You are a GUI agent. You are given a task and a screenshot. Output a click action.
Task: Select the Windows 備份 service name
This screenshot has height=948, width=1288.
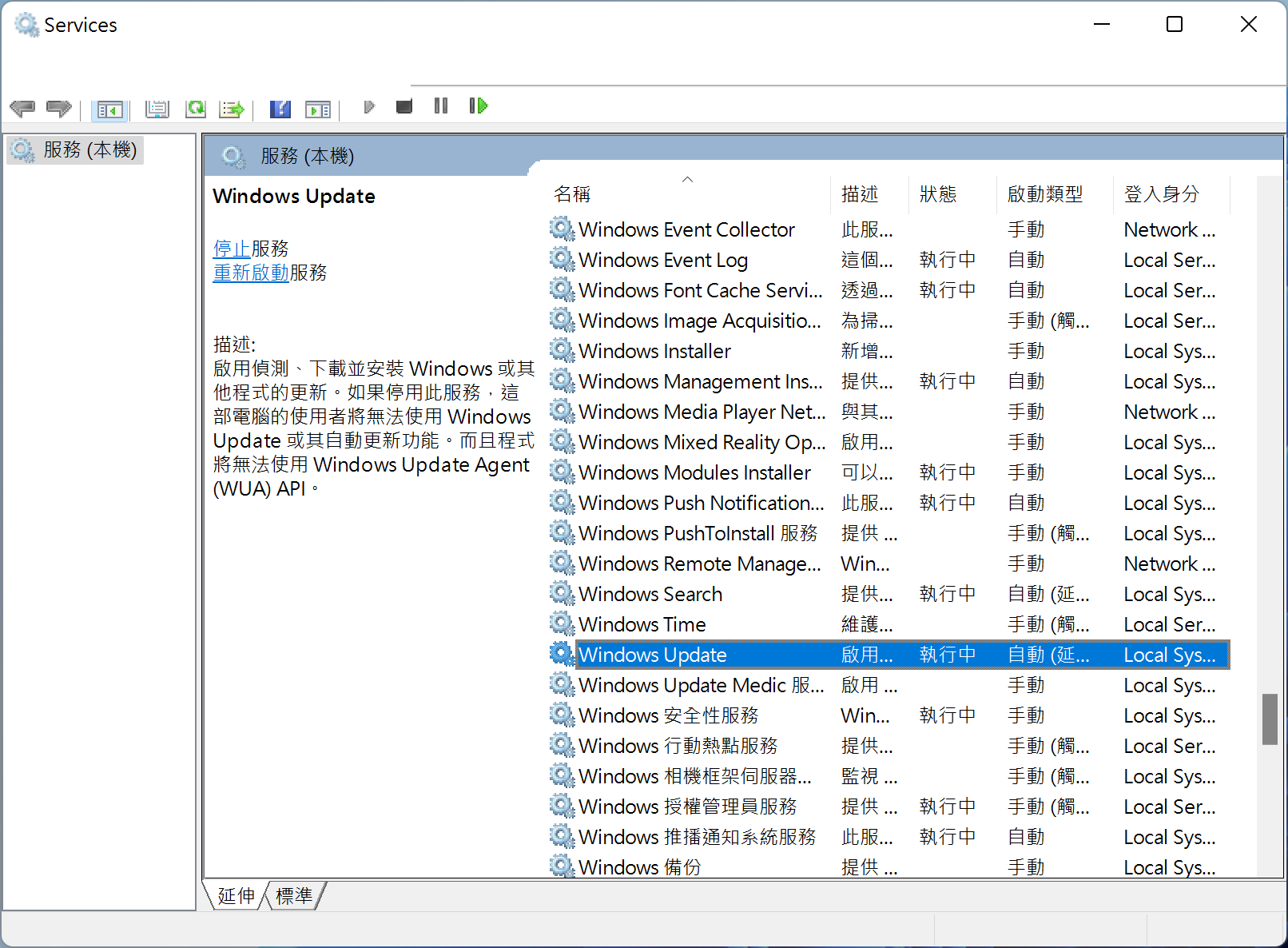tap(640, 866)
